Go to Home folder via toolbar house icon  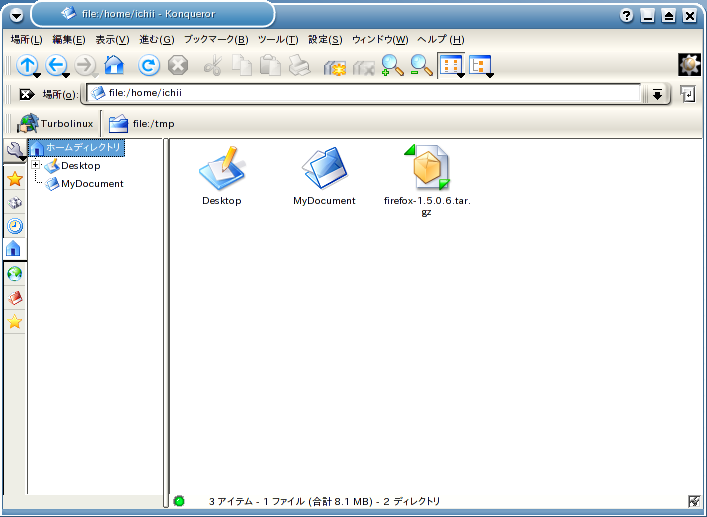(x=114, y=65)
